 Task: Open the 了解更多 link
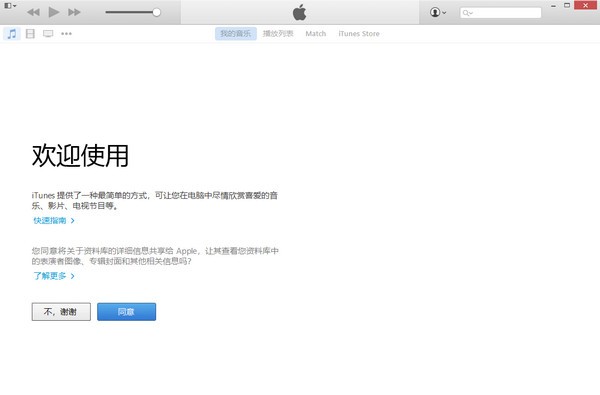click(54, 276)
